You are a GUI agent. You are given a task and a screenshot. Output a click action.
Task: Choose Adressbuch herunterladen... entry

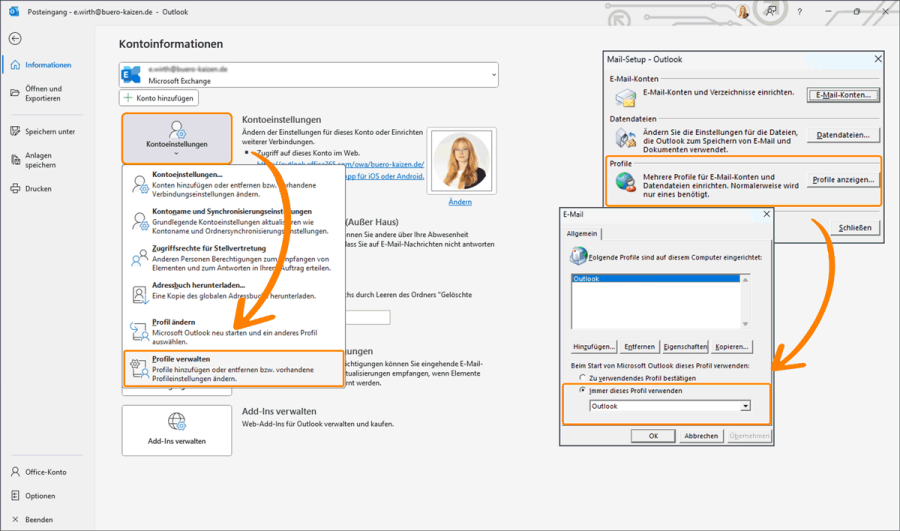234,292
